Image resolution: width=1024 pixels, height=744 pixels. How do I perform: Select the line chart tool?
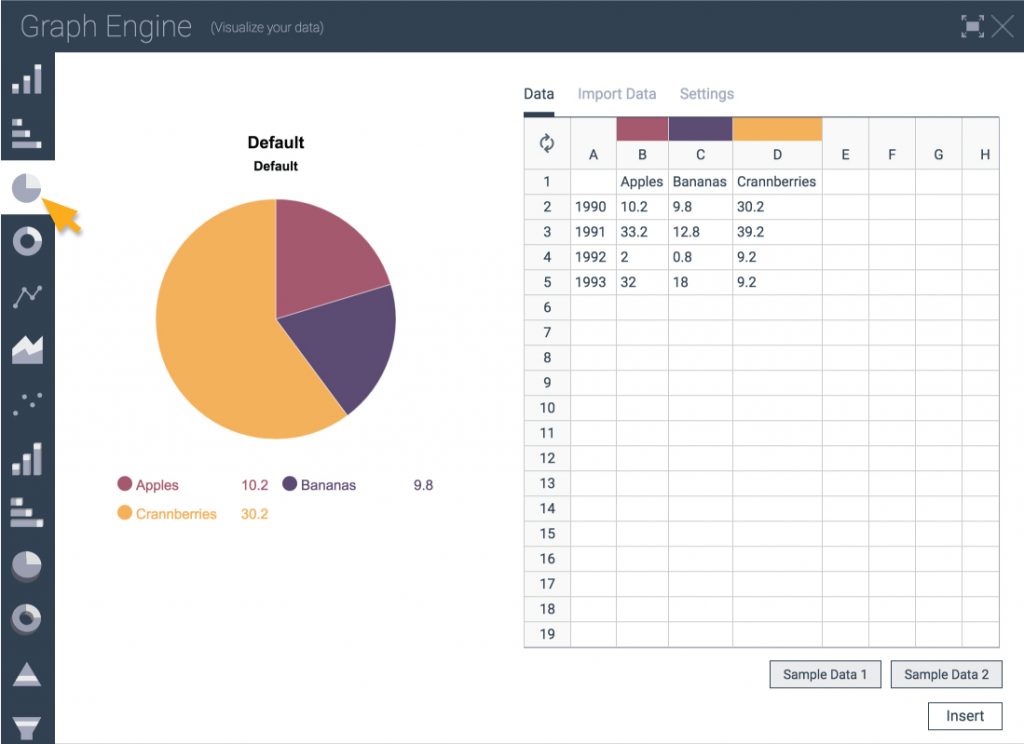(26, 296)
